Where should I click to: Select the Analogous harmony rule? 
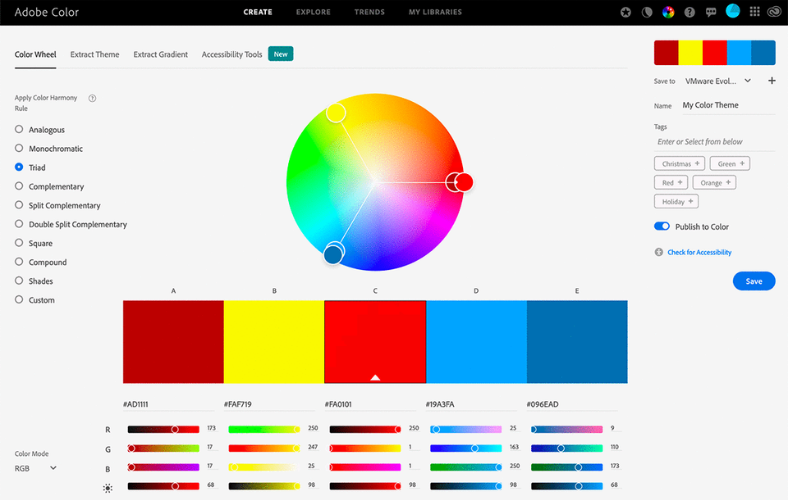pos(19,129)
